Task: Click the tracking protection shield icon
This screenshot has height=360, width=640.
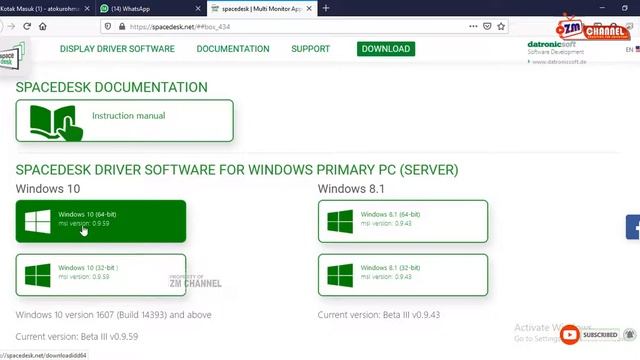Action: pyautogui.click(x=108, y=27)
